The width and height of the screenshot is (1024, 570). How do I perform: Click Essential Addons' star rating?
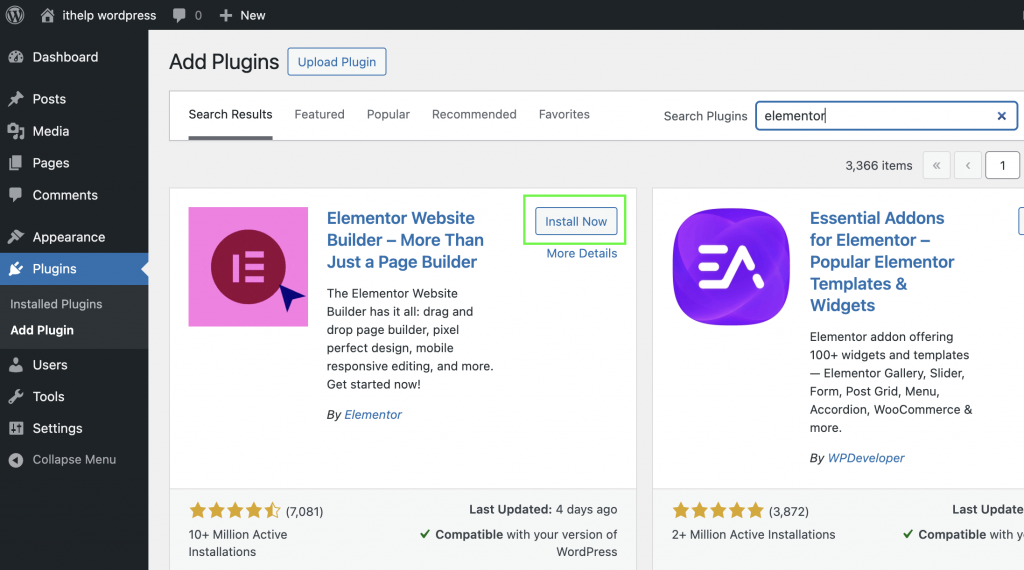718,511
